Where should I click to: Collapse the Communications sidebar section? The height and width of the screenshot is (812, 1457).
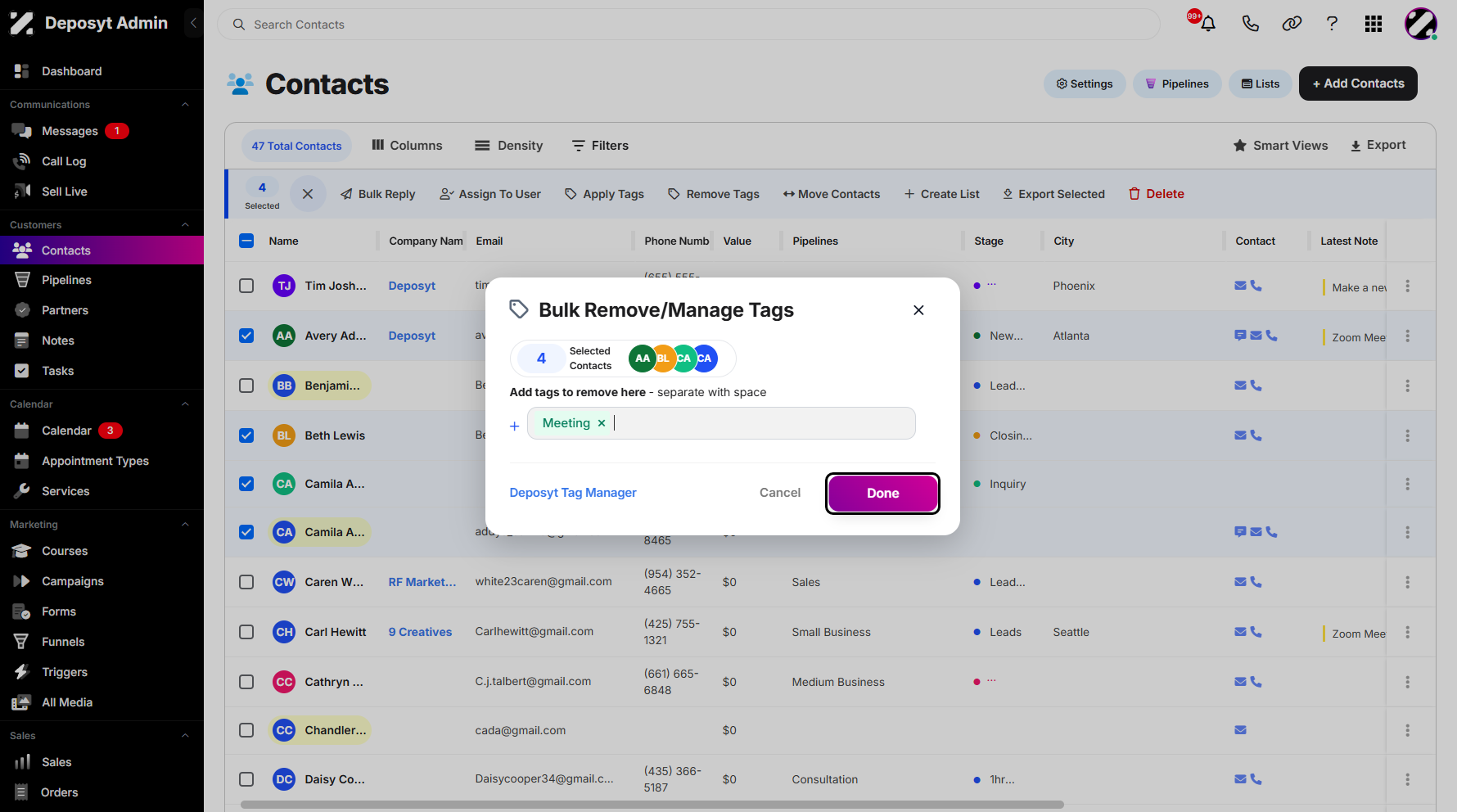(185, 105)
